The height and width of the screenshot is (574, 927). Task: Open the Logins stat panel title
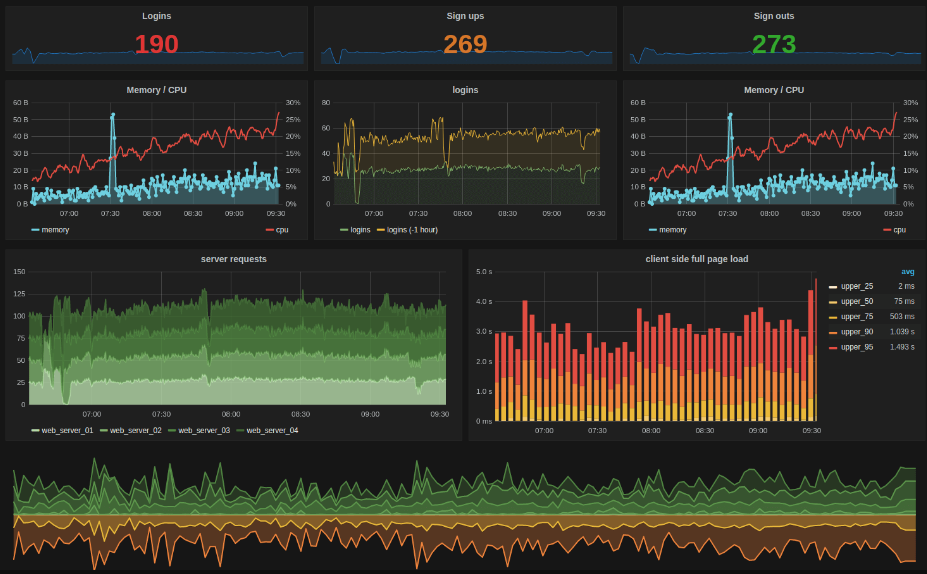156,16
